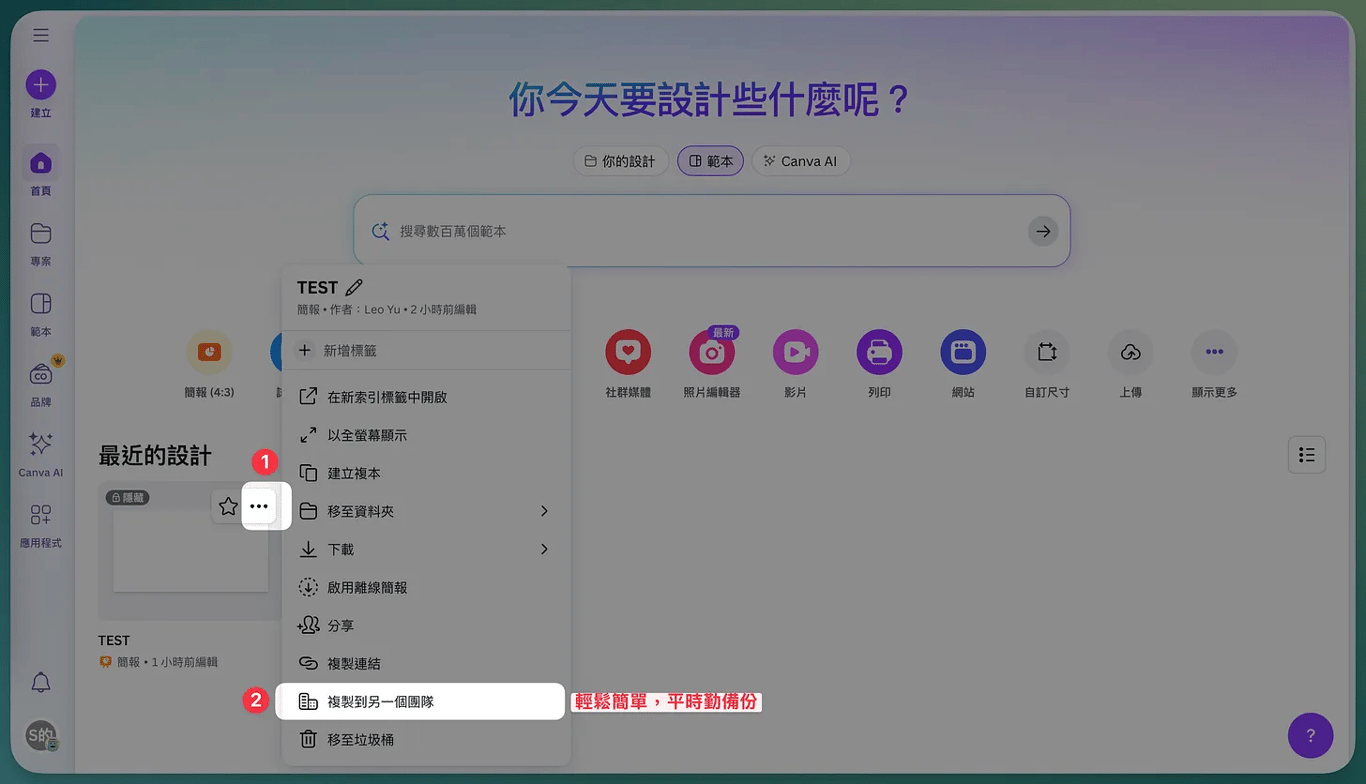Viewport: 1366px width, 784px height.
Task: Click the TEST design name under thumbnail
Action: [x=114, y=641]
